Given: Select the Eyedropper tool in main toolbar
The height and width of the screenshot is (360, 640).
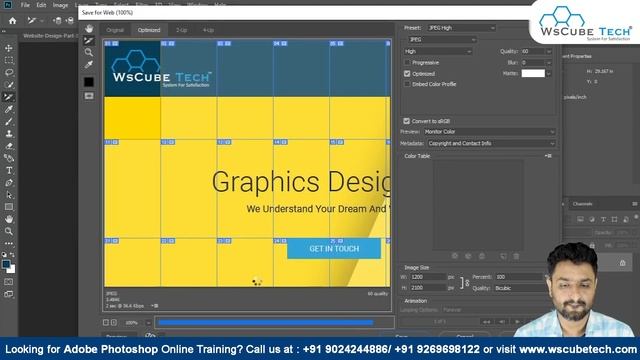Looking at the screenshot, I should [x=9, y=109].
